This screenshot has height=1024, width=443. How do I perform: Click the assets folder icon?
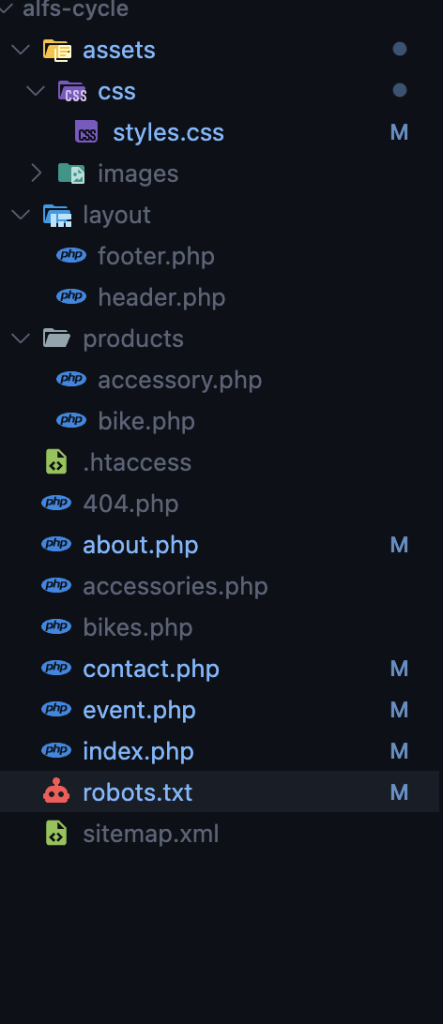click(x=57, y=50)
